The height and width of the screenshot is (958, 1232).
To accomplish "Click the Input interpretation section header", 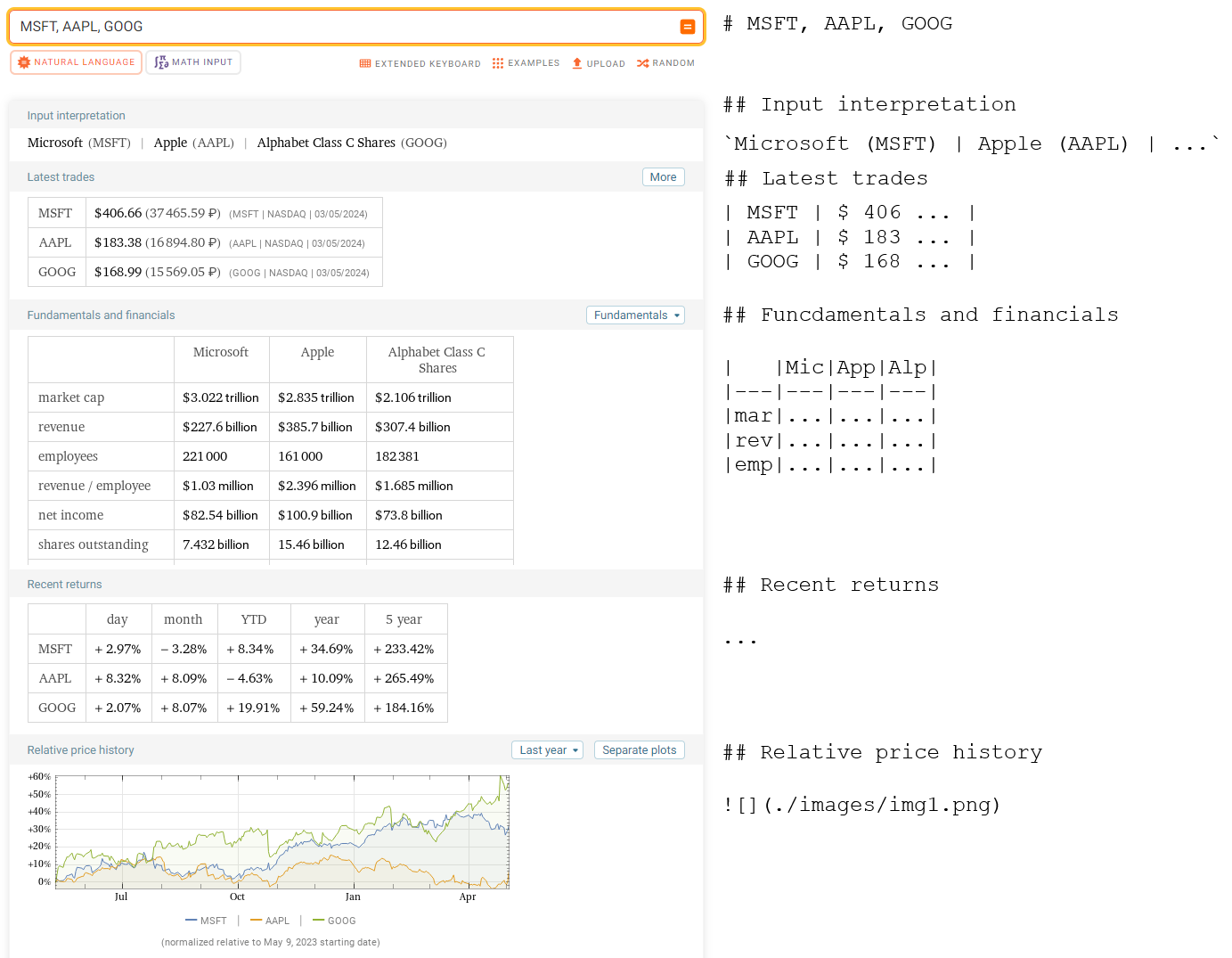I will tap(77, 116).
